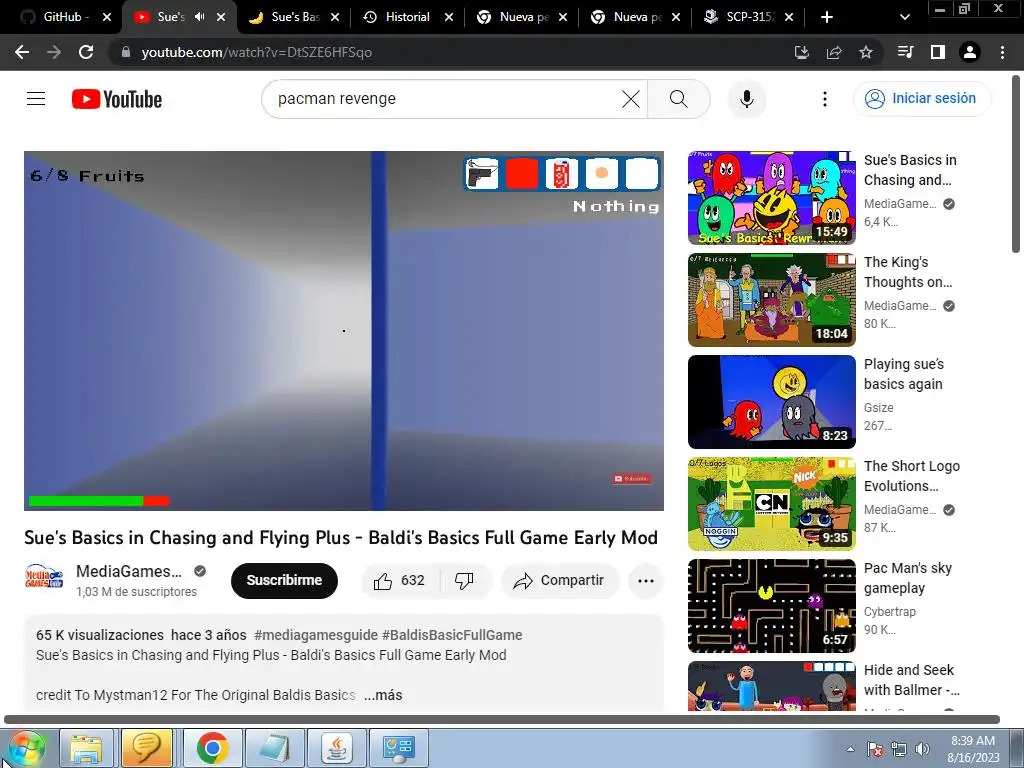Click the youtube.com address bar URL
Viewport: 1024px width, 768px height.
coord(257,52)
